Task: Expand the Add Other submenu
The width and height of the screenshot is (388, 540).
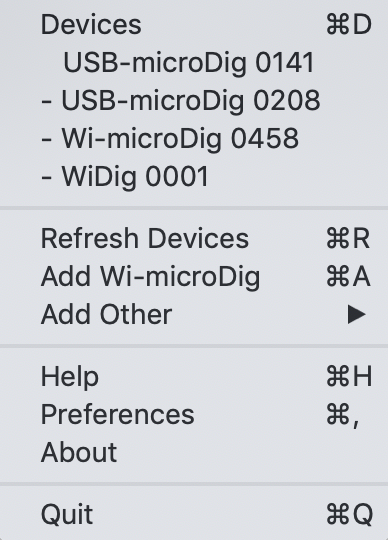Action: click(194, 314)
